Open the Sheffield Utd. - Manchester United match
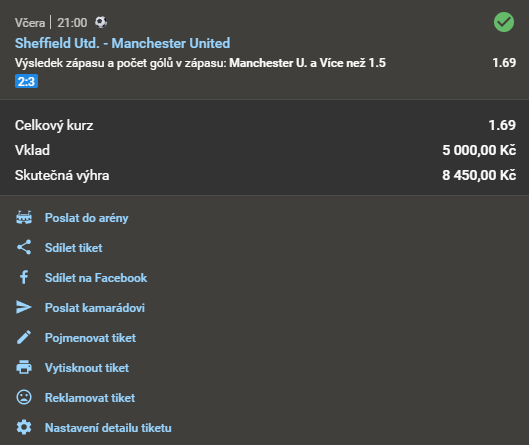The height and width of the screenshot is (445, 529). 122,43
